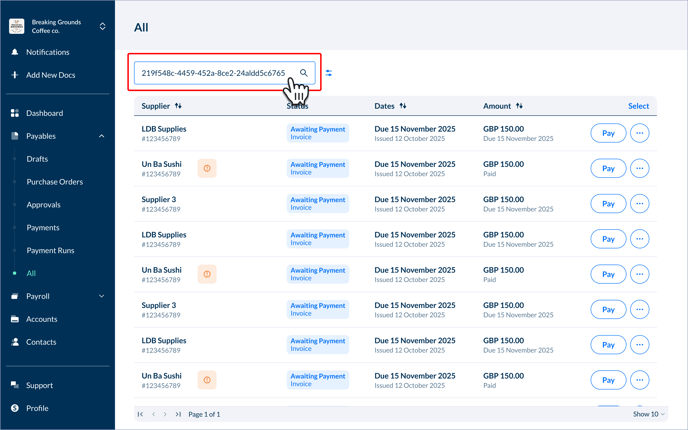Open more options for first Supplier 3 row
Screen dimensions: 688x430
640,204
